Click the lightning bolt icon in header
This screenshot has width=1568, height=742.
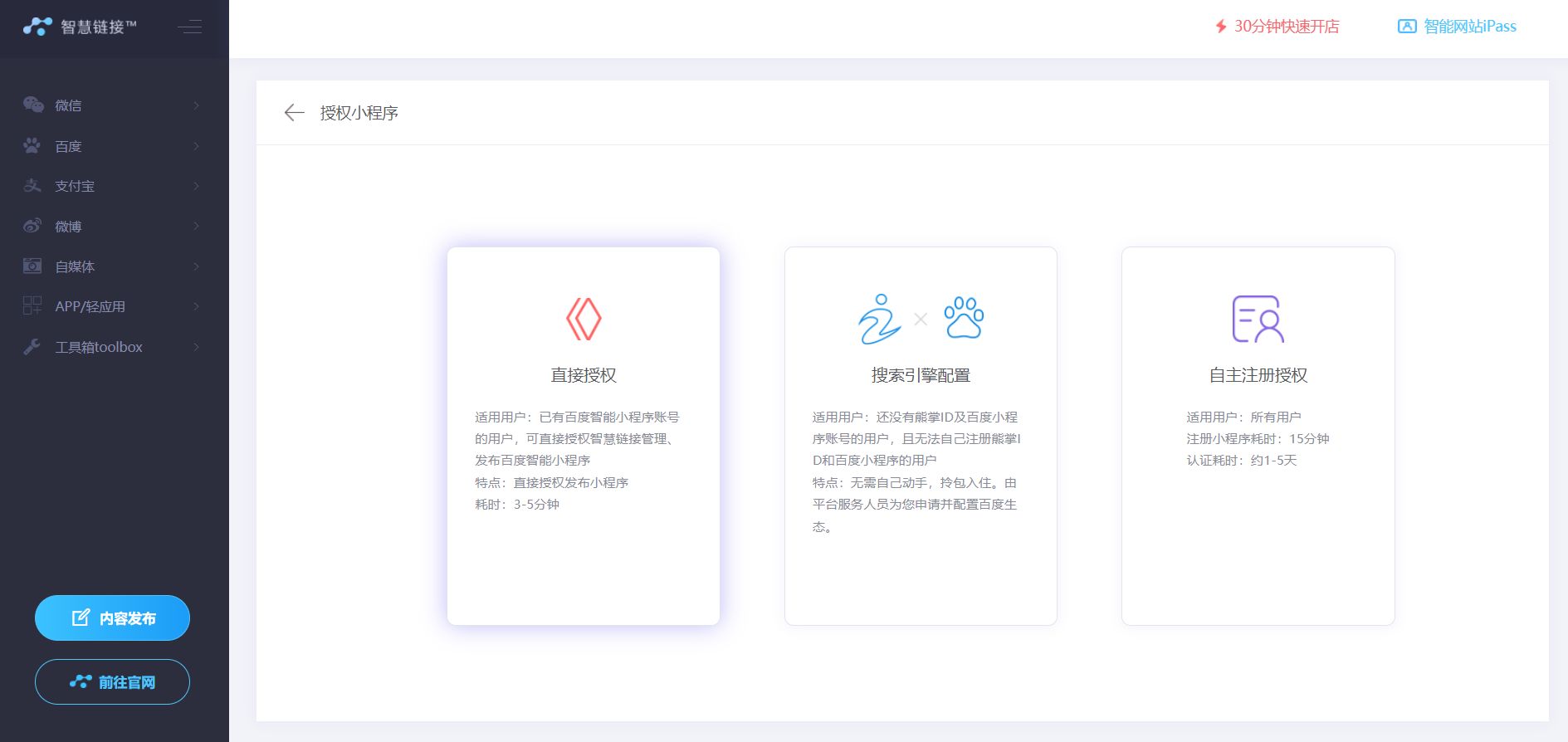[1221, 27]
